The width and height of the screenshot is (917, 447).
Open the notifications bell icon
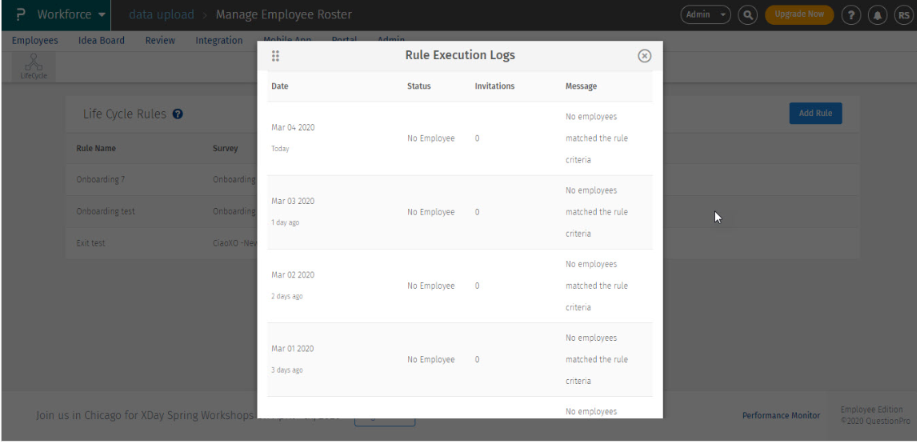click(876, 15)
